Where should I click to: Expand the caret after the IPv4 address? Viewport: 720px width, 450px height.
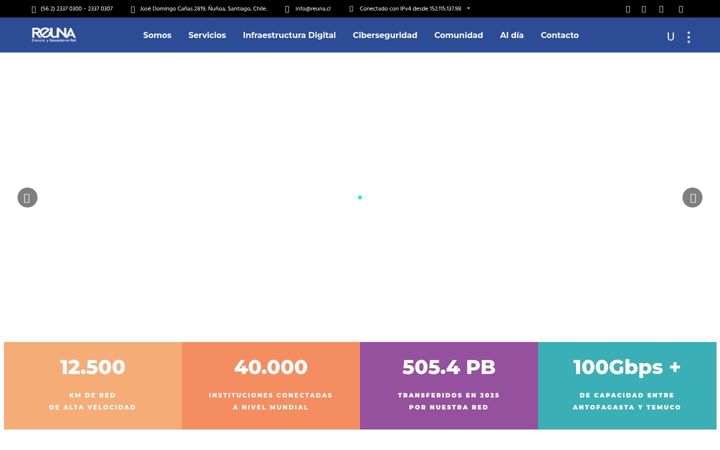468,8
